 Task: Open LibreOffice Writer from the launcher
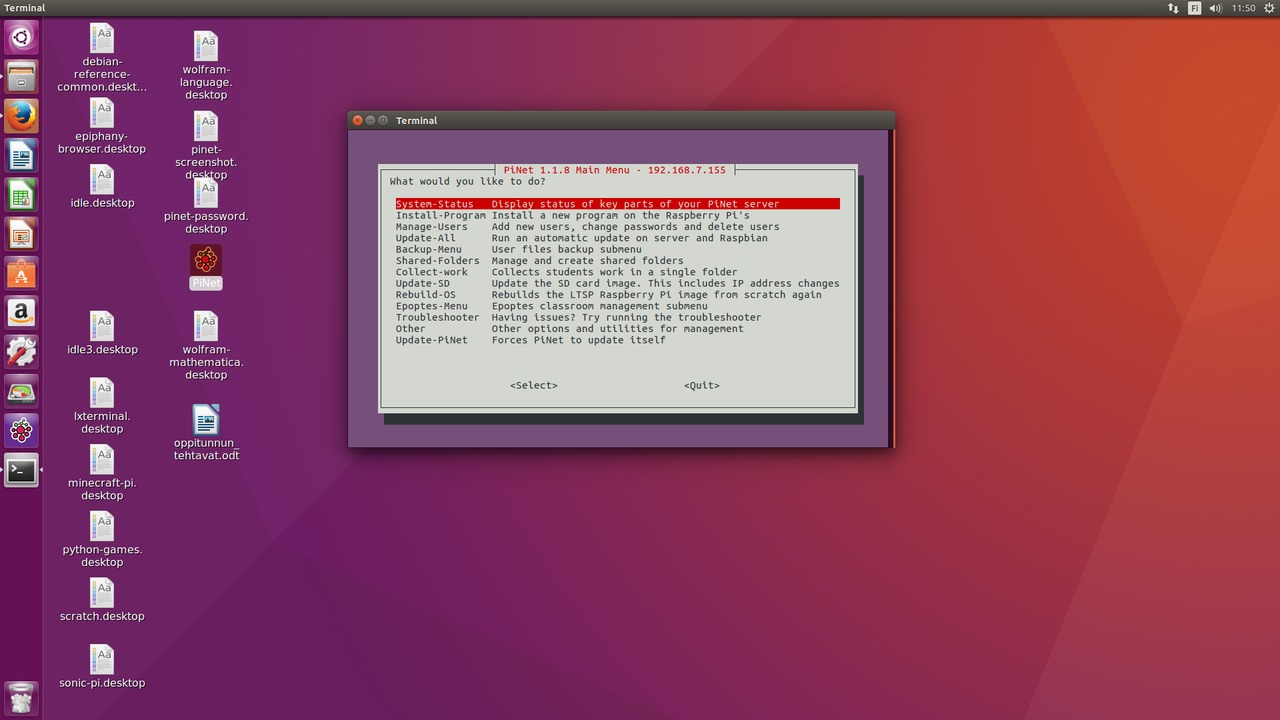[21, 156]
